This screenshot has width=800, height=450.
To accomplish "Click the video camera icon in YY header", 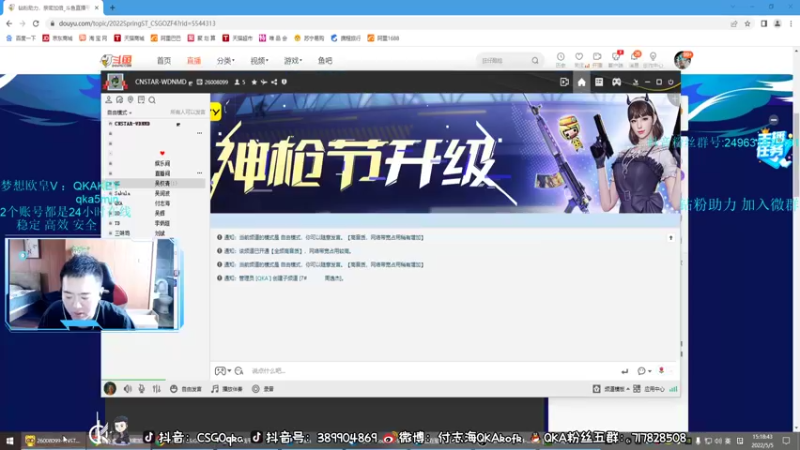I will (x=564, y=82).
